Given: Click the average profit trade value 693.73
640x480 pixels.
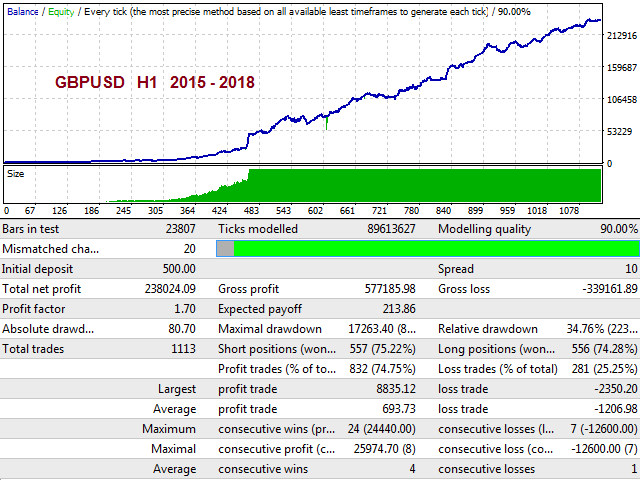Looking at the screenshot, I should [399, 409].
